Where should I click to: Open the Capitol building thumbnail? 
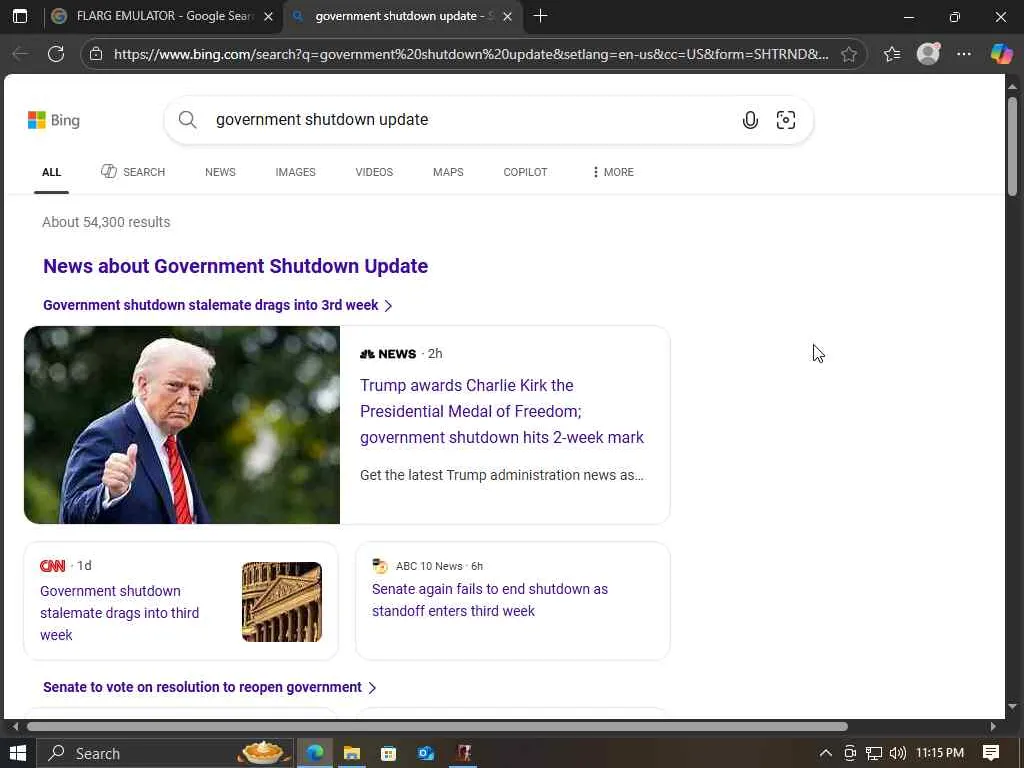pos(281,602)
